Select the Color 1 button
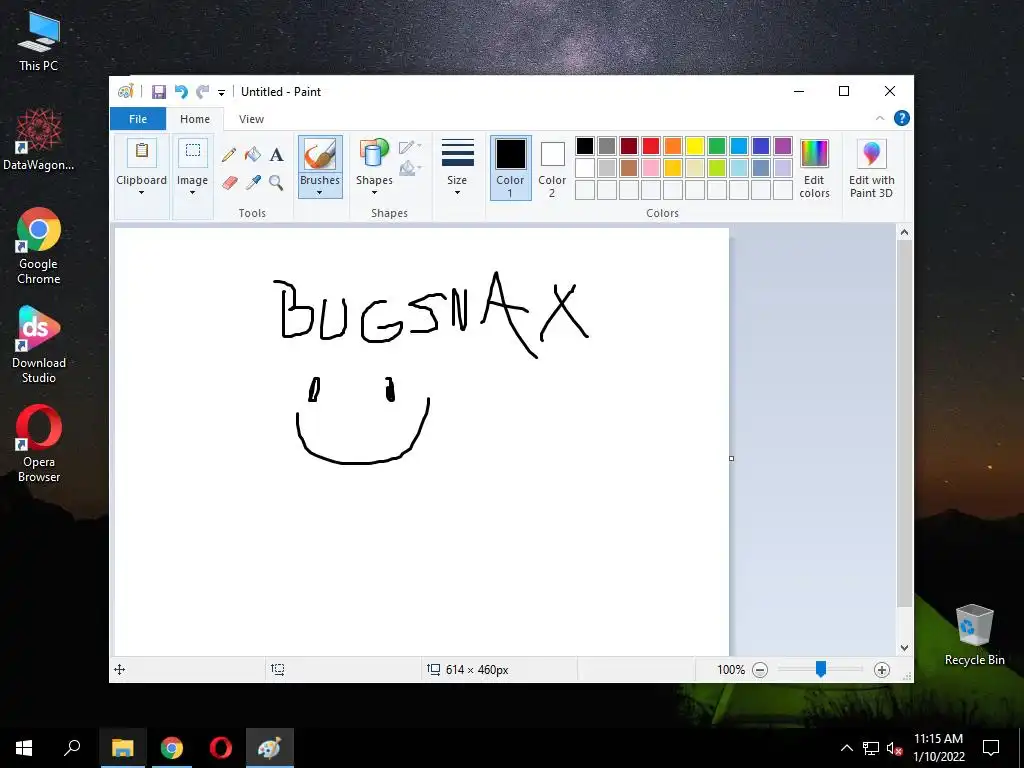 point(510,167)
